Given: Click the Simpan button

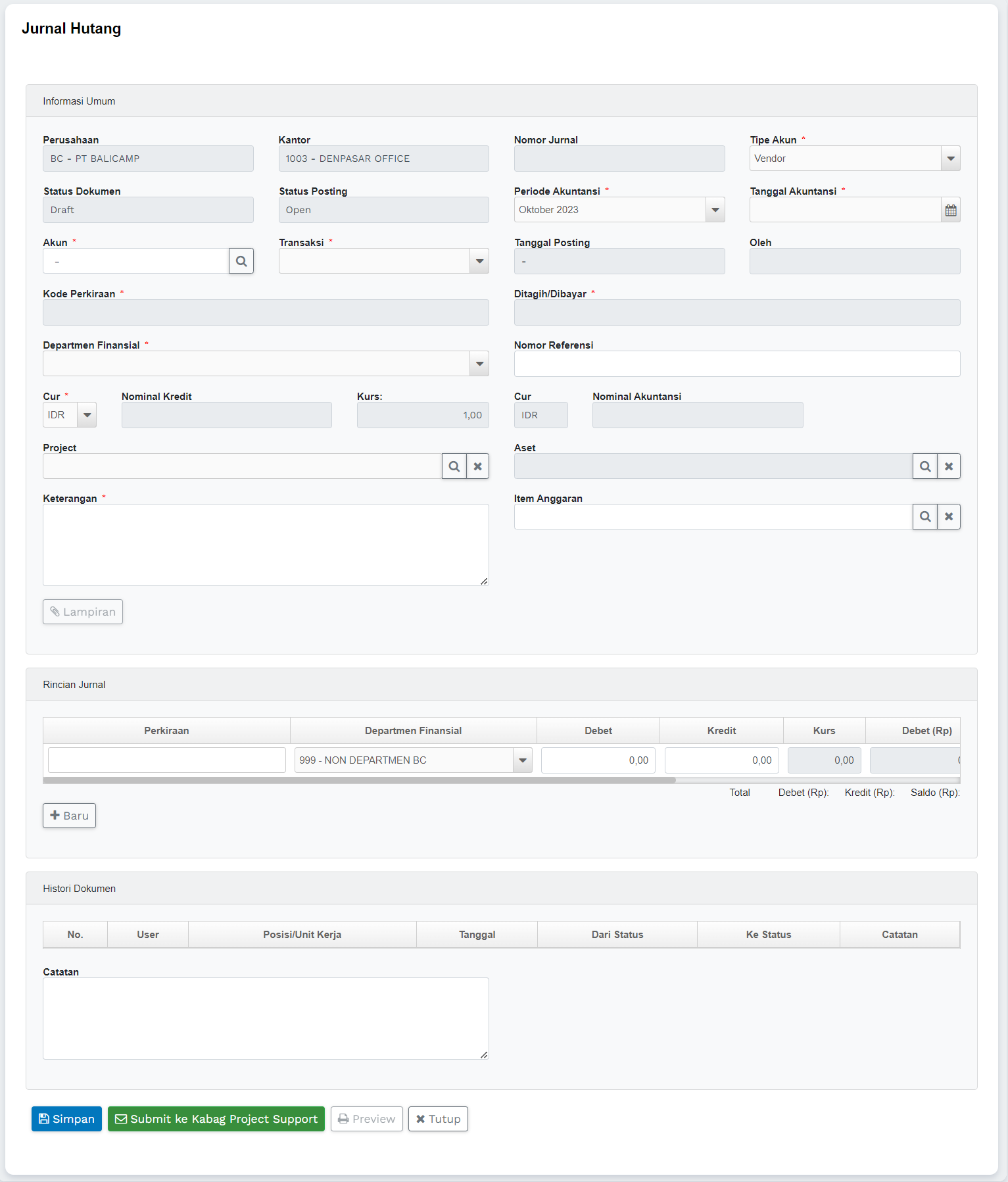Looking at the screenshot, I should [66, 1119].
